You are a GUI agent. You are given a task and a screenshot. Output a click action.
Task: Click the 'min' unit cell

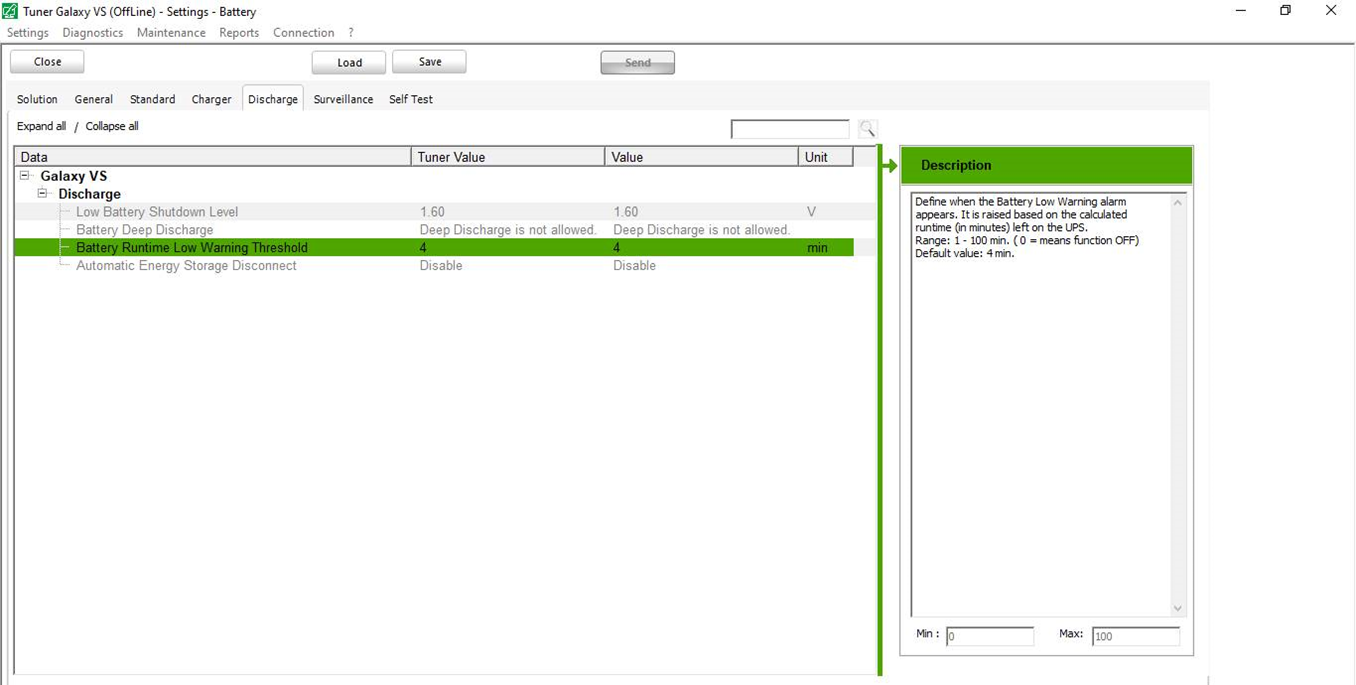(826, 248)
